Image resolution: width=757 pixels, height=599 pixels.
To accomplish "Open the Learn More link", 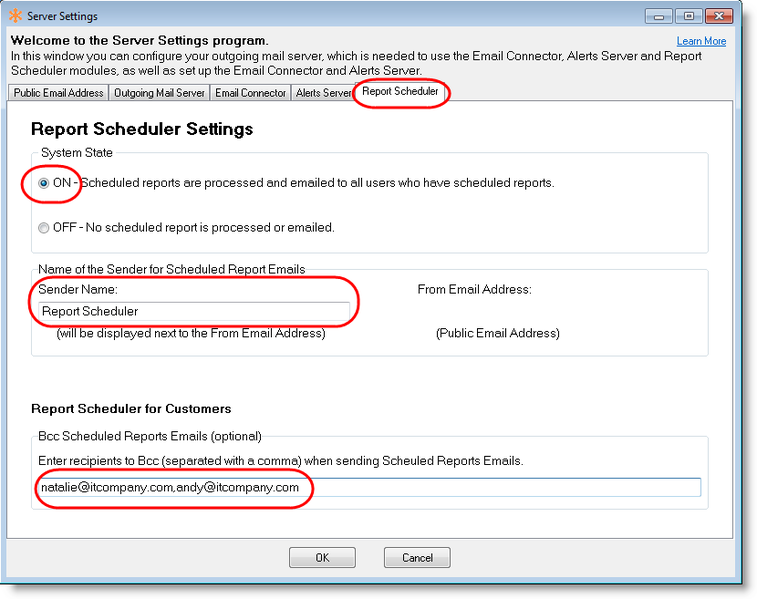I will tap(701, 41).
